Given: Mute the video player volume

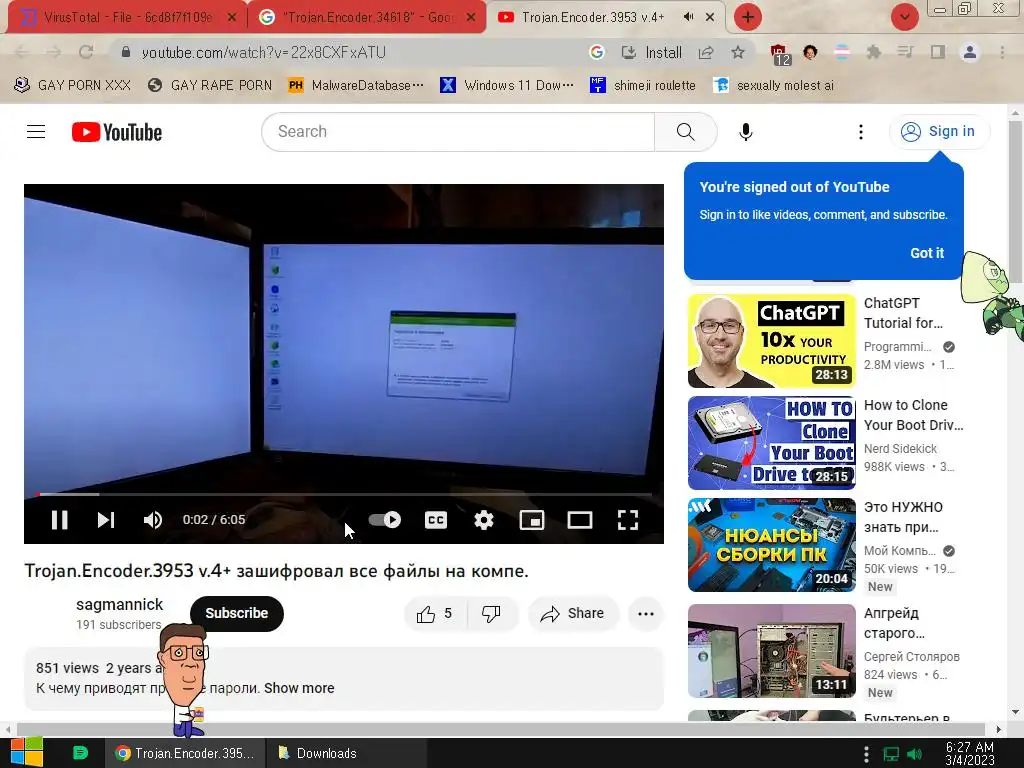Looking at the screenshot, I should pyautogui.click(x=153, y=520).
